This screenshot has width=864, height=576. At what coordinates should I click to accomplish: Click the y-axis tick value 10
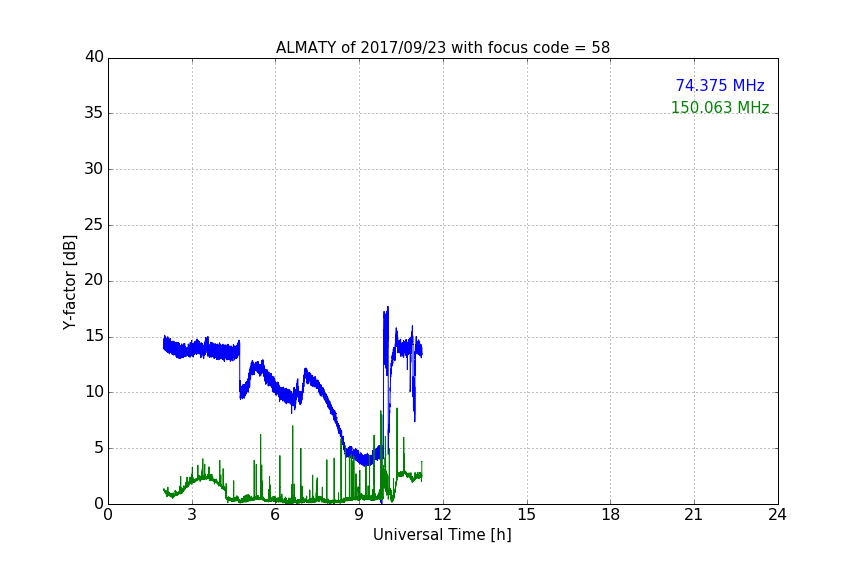click(x=94, y=392)
